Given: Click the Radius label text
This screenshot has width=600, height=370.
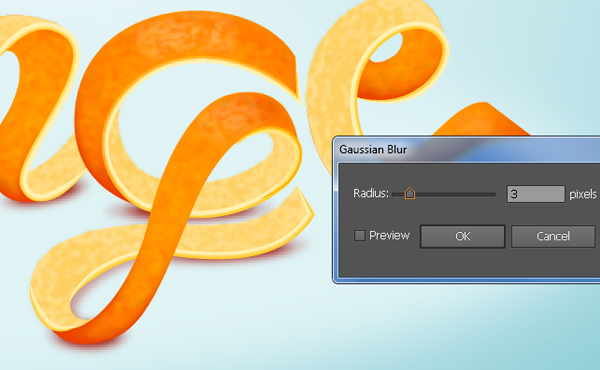Looking at the screenshot, I should click(370, 194).
